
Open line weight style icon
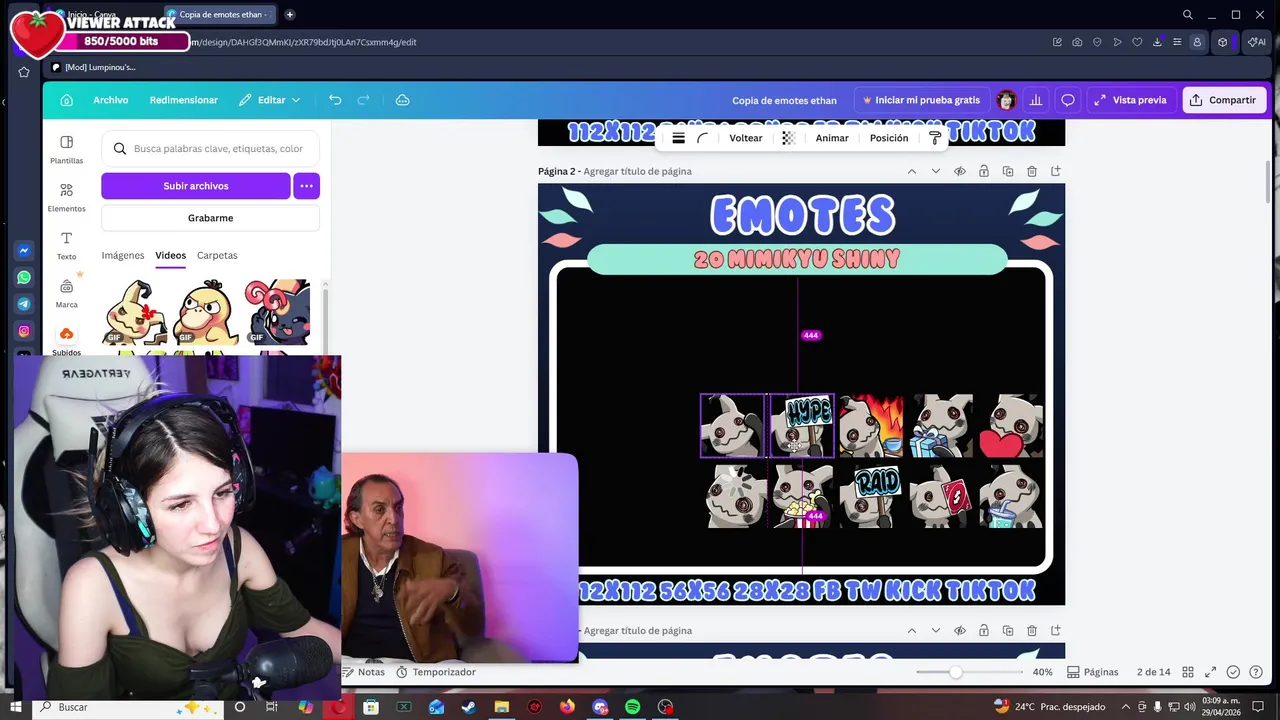pos(678,138)
